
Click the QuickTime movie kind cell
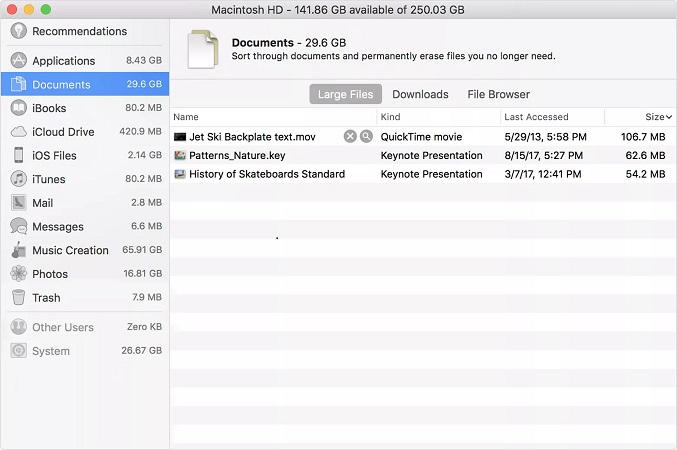421,137
